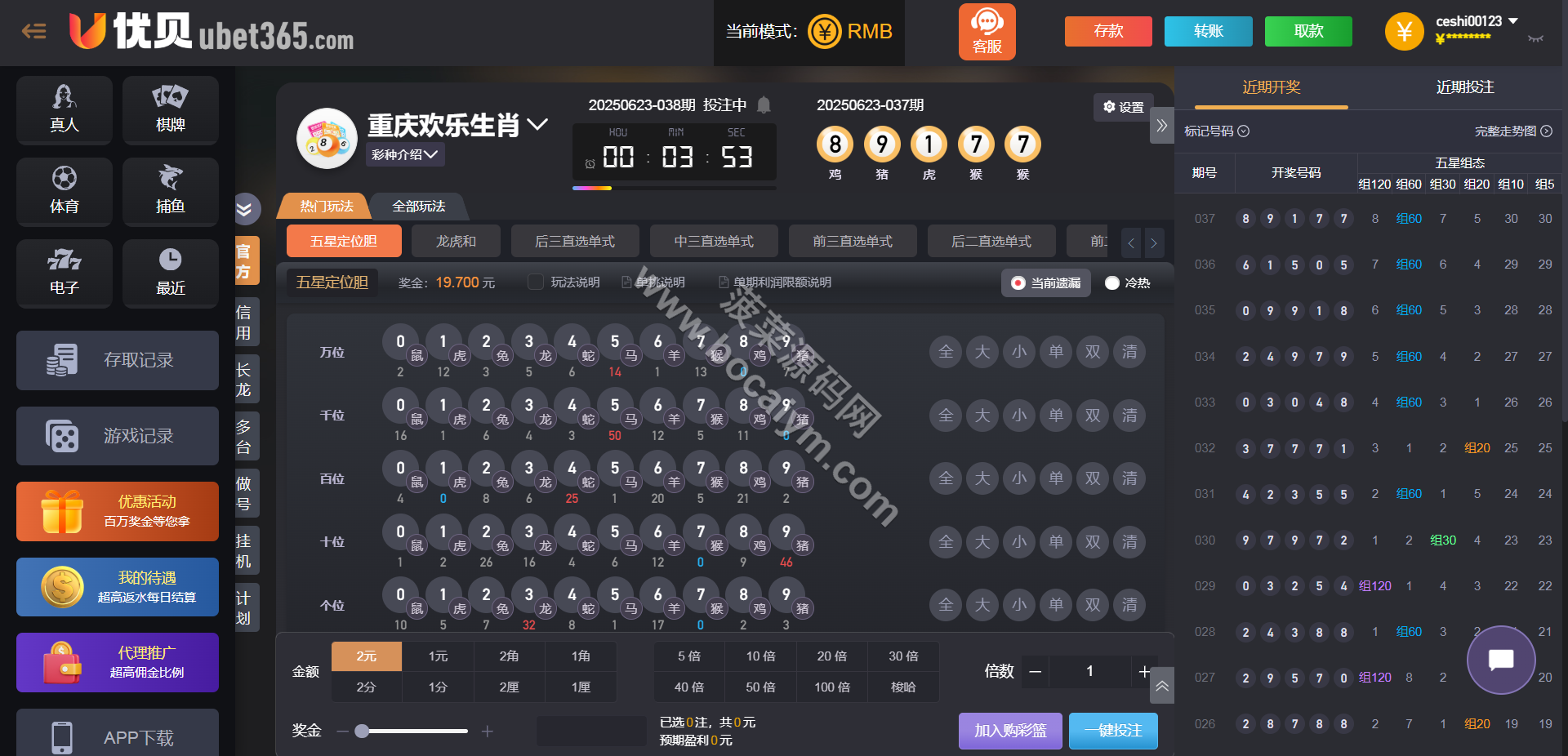
Task: Select 冷热 radio option
Action: tap(1127, 282)
